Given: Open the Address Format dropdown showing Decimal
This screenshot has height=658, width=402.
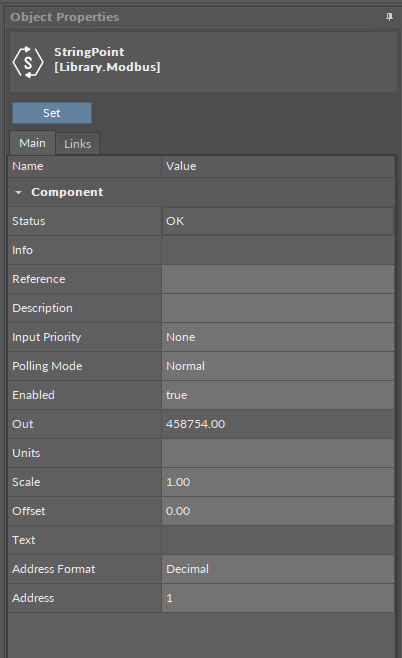Looking at the screenshot, I should (278, 569).
